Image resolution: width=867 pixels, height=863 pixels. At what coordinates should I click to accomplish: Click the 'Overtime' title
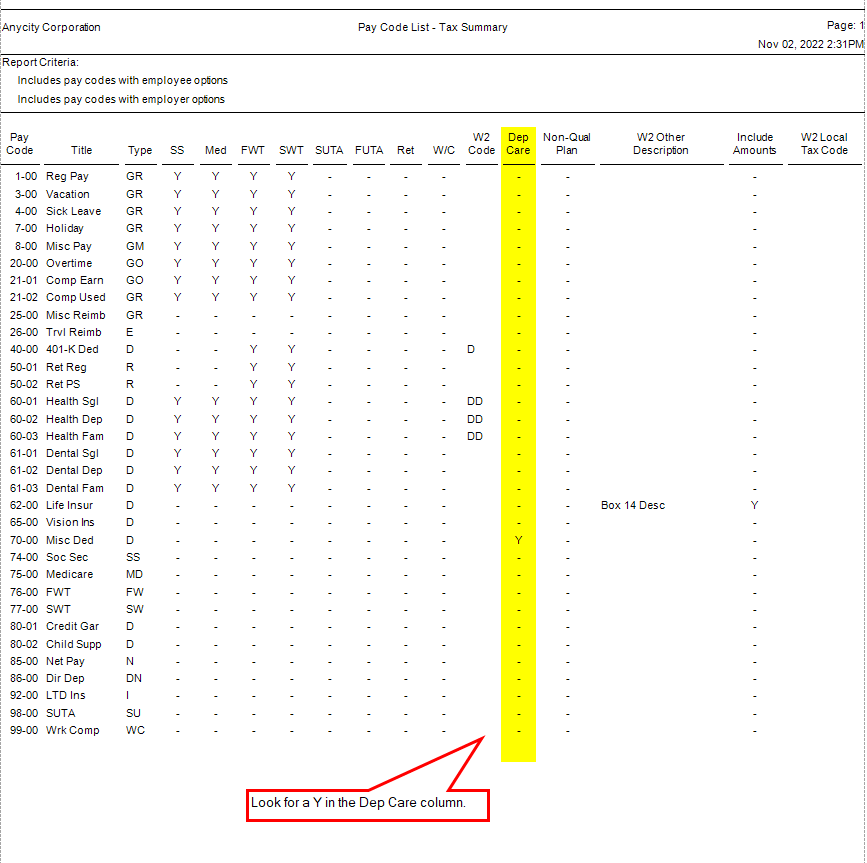(x=69, y=263)
